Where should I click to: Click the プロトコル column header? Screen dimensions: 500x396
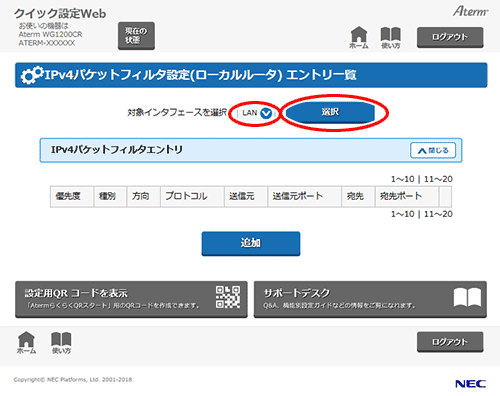(x=192, y=196)
